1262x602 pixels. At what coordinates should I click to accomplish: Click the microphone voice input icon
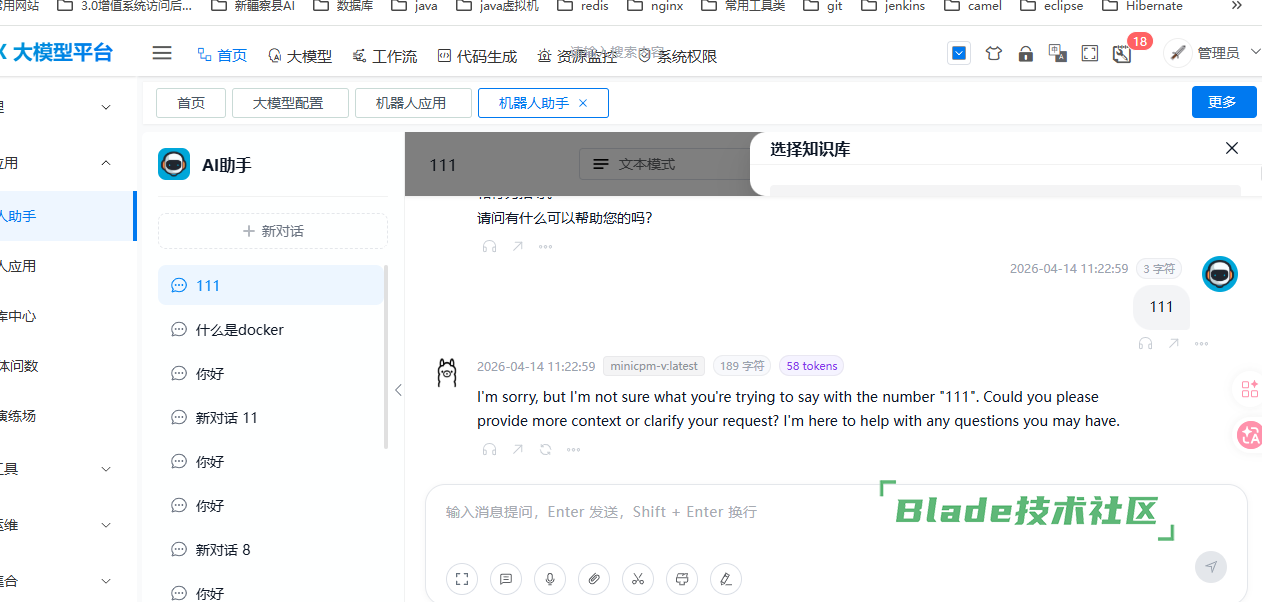click(549, 578)
